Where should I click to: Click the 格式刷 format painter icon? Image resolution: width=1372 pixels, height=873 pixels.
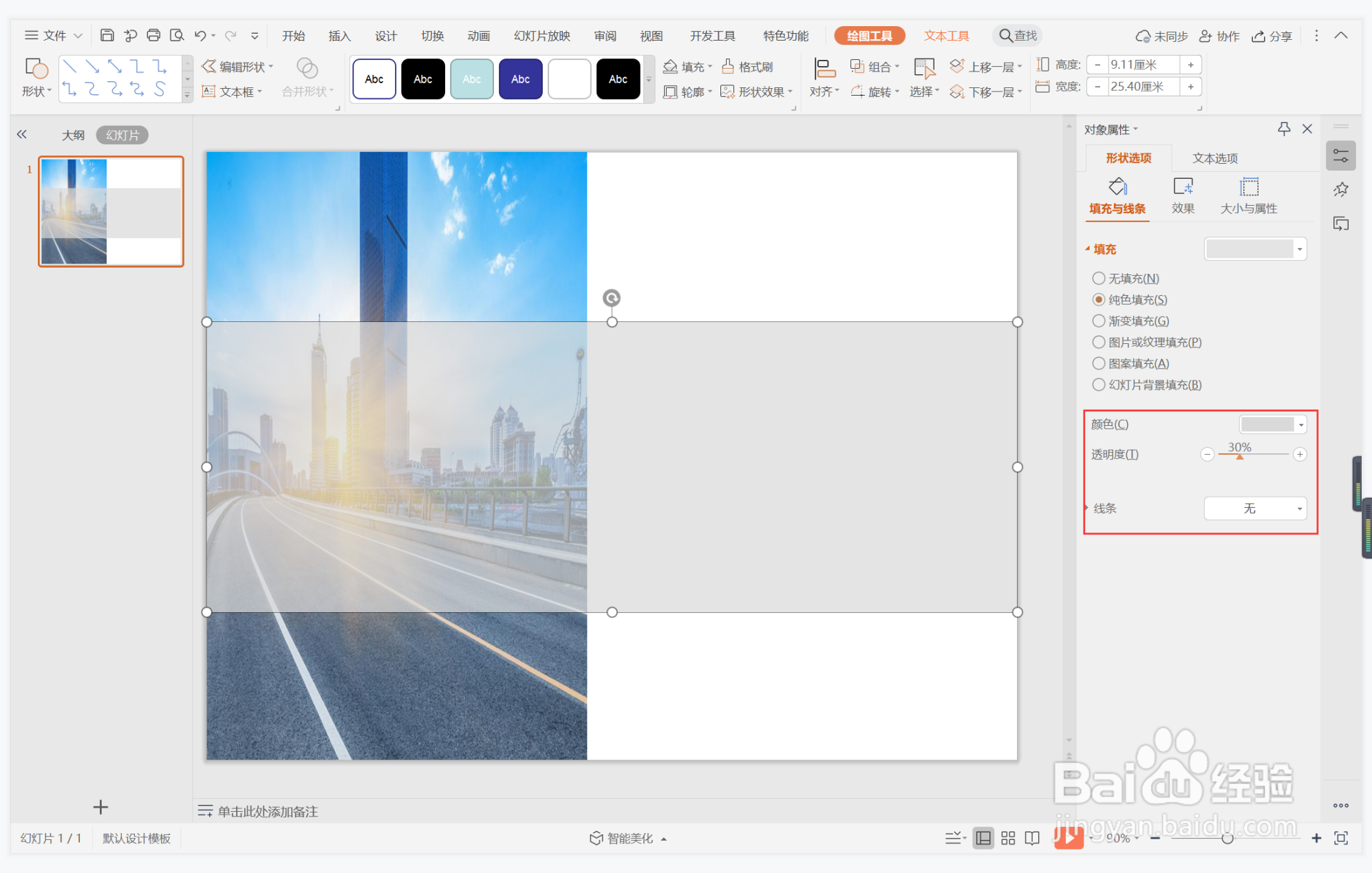pos(728,67)
